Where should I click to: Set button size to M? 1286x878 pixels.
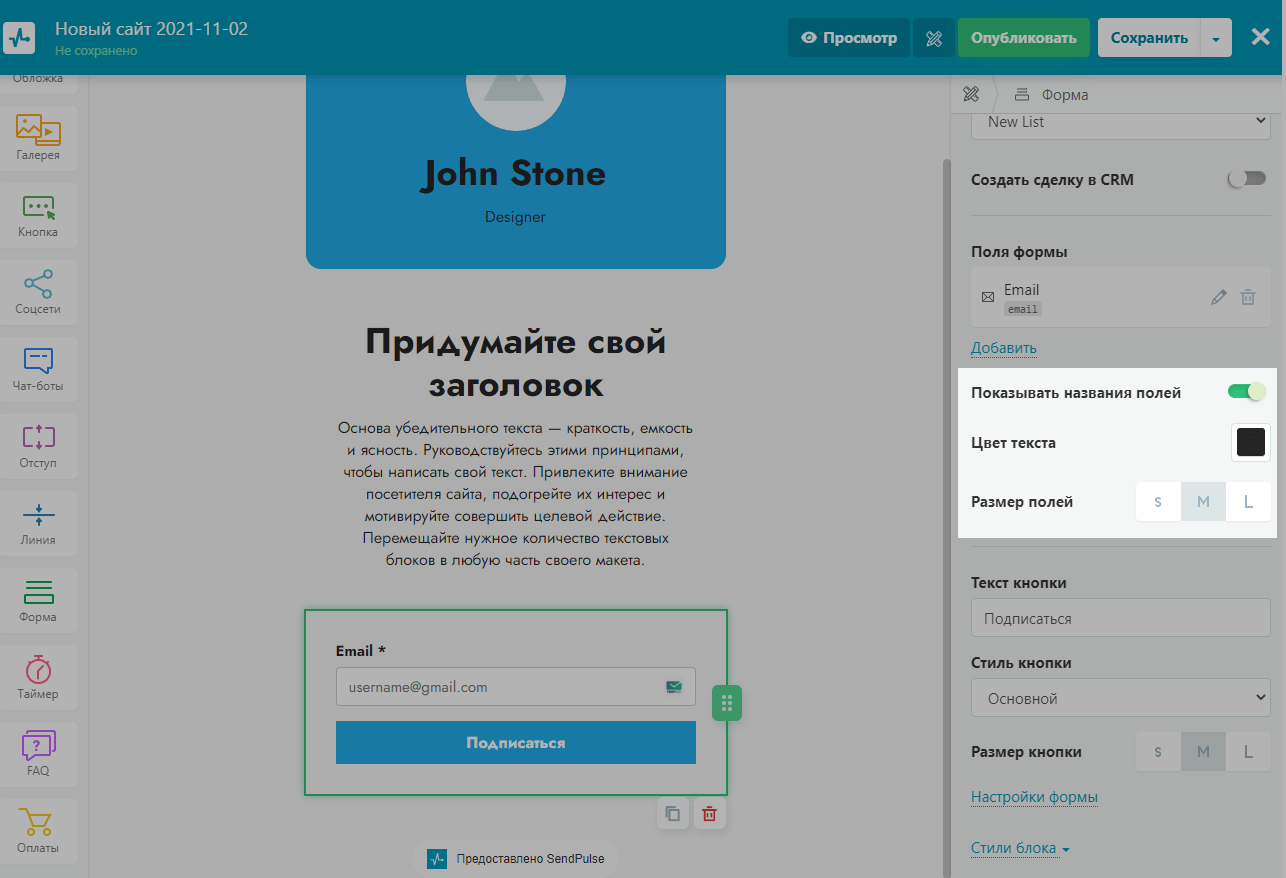click(x=1203, y=752)
